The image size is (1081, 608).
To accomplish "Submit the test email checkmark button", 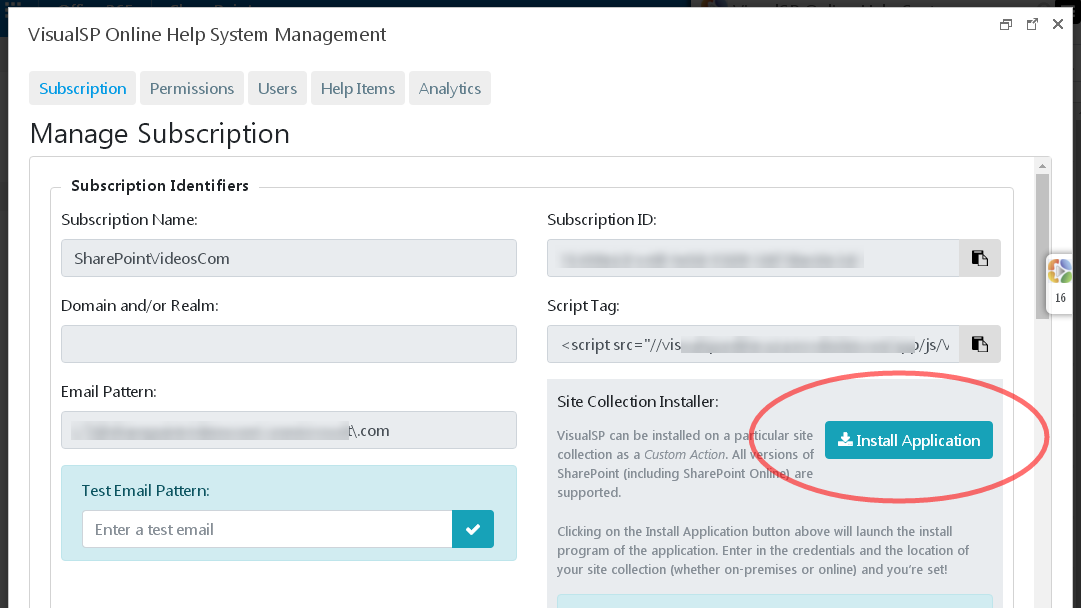I will (473, 529).
